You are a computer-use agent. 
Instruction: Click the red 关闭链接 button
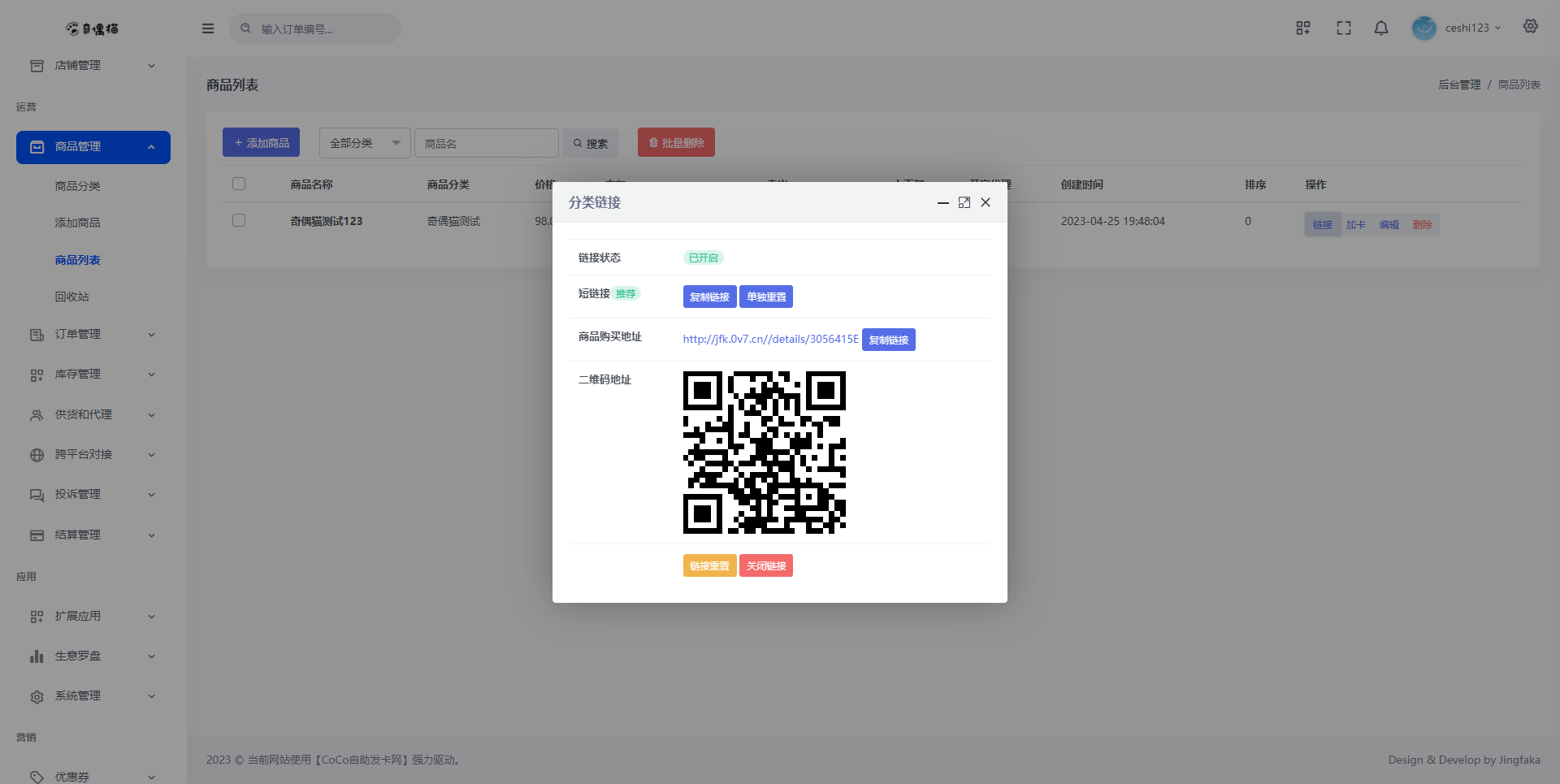click(x=766, y=565)
